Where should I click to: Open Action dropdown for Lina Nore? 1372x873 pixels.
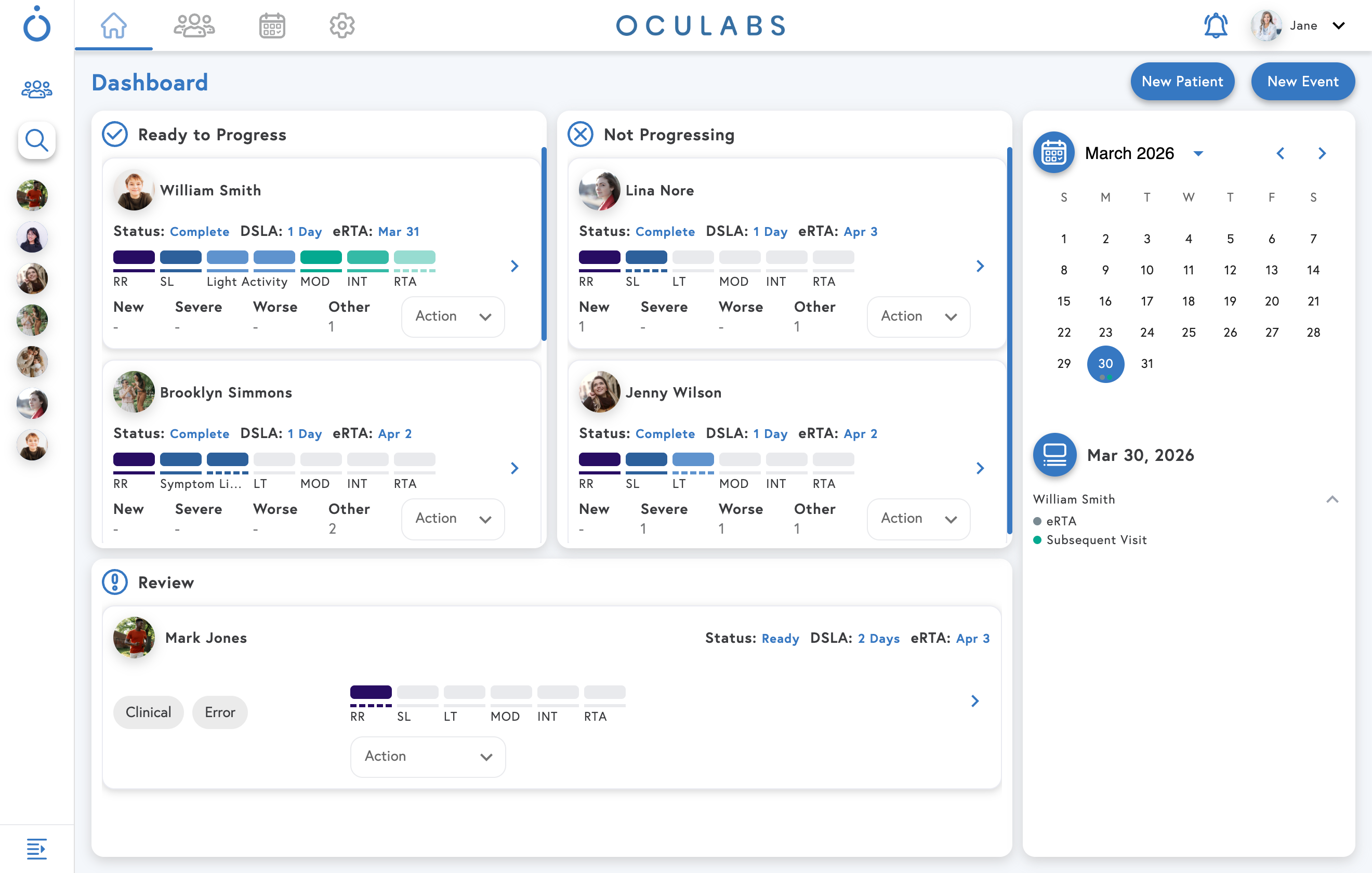918,316
